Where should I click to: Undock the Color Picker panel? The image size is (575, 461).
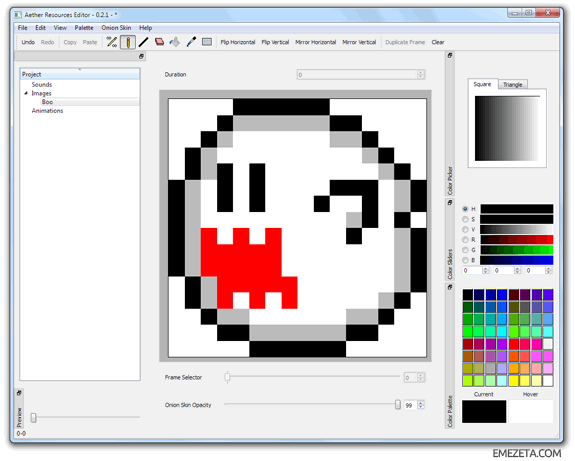[x=450, y=56]
